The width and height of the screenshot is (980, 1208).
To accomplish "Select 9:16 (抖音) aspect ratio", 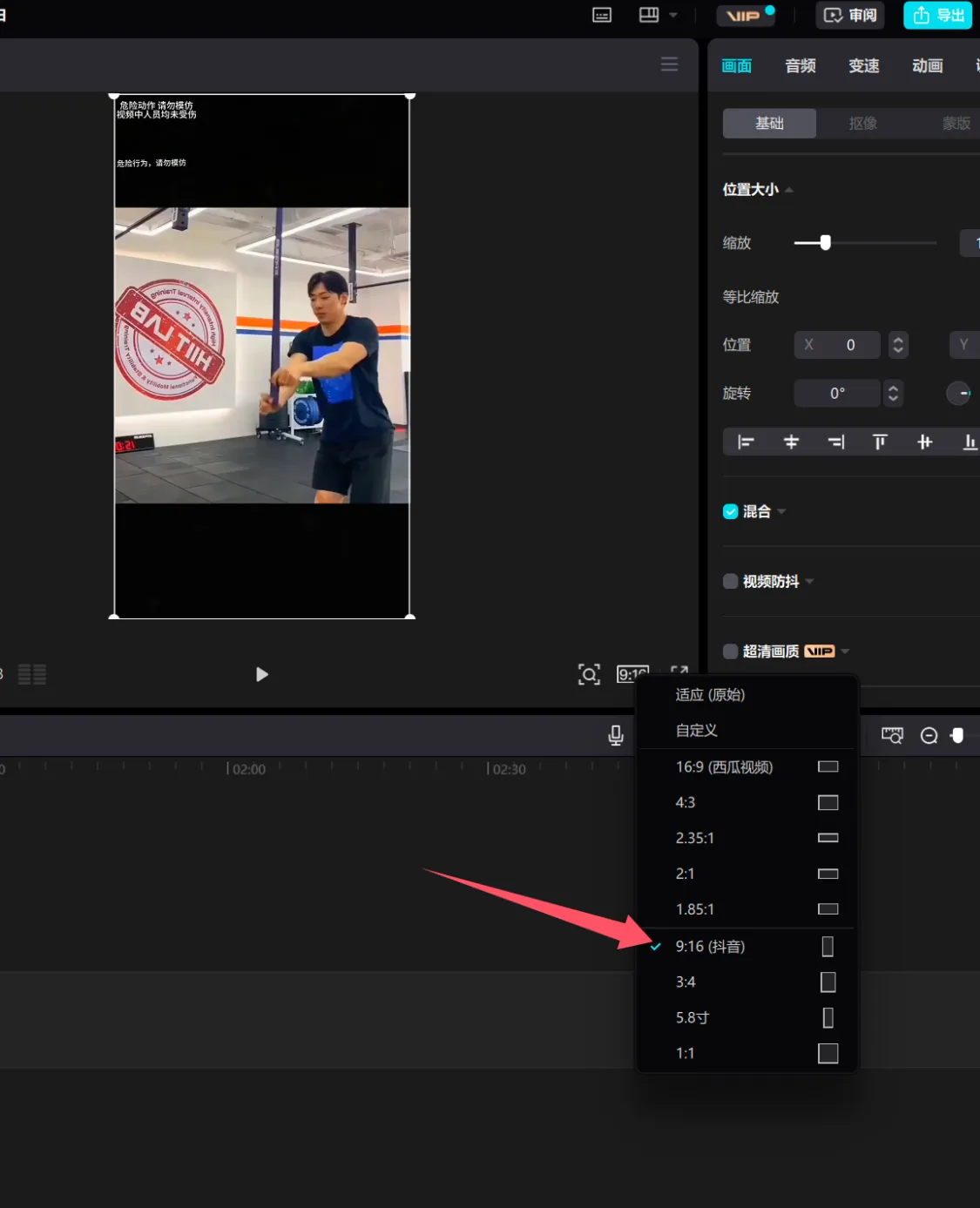I will (747, 947).
